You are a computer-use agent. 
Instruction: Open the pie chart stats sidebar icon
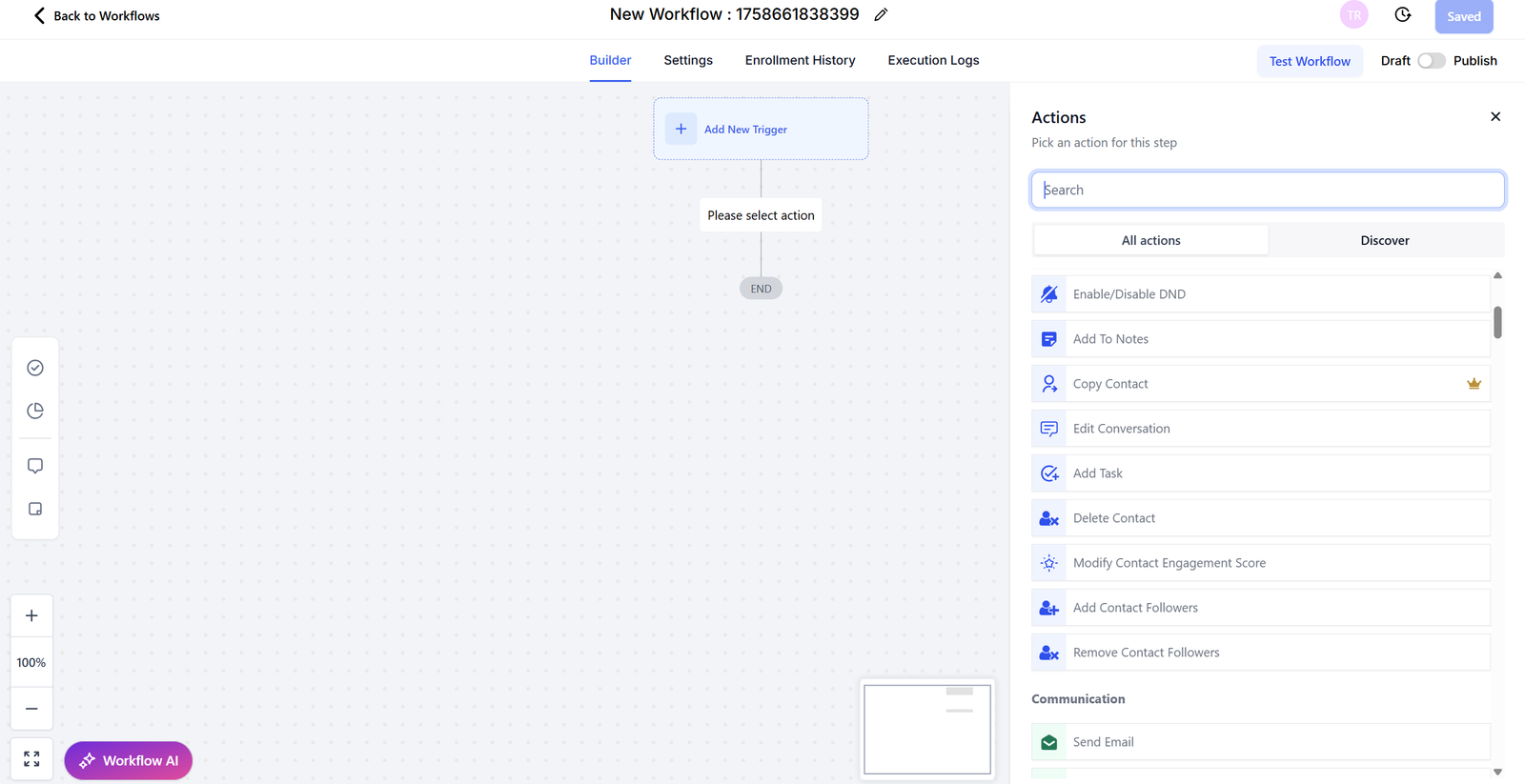point(35,411)
